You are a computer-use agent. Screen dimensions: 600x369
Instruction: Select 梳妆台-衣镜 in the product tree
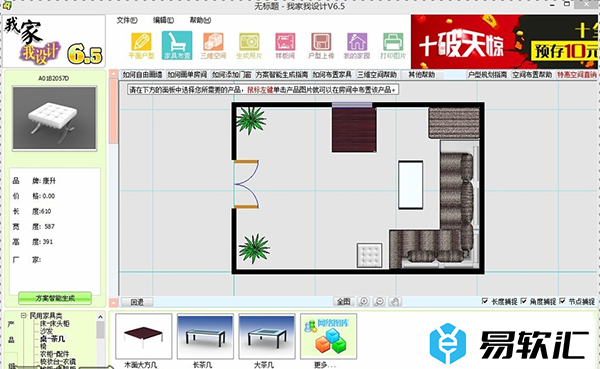point(58,361)
